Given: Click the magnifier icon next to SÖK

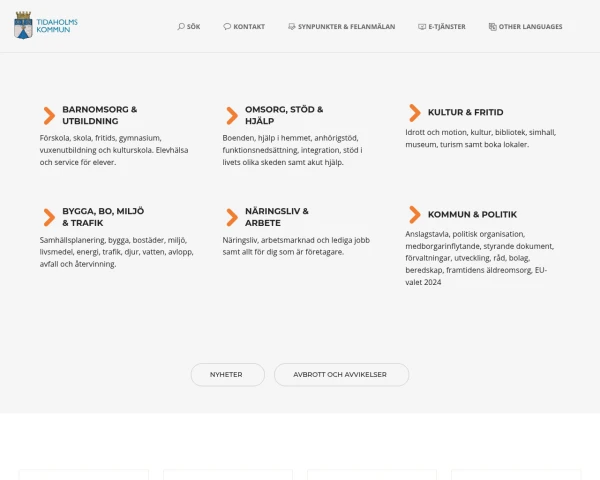Looking at the screenshot, I should (x=181, y=26).
